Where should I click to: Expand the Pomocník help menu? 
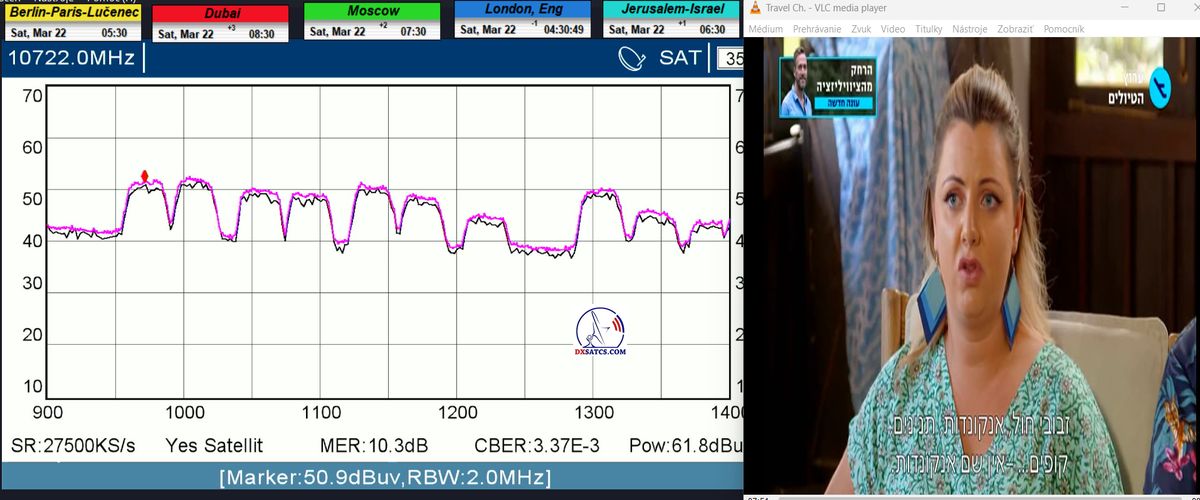tap(1064, 29)
